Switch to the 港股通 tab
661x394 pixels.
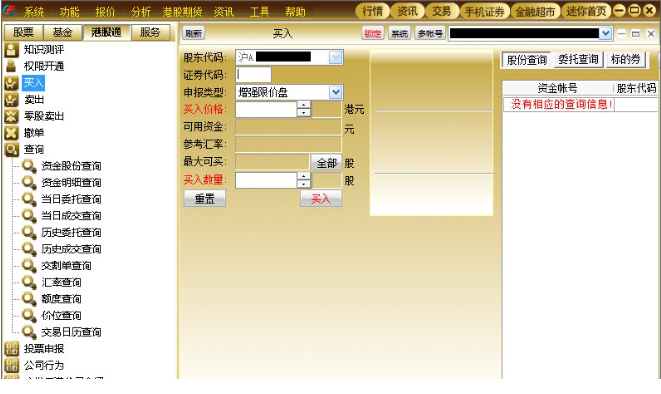point(106,32)
